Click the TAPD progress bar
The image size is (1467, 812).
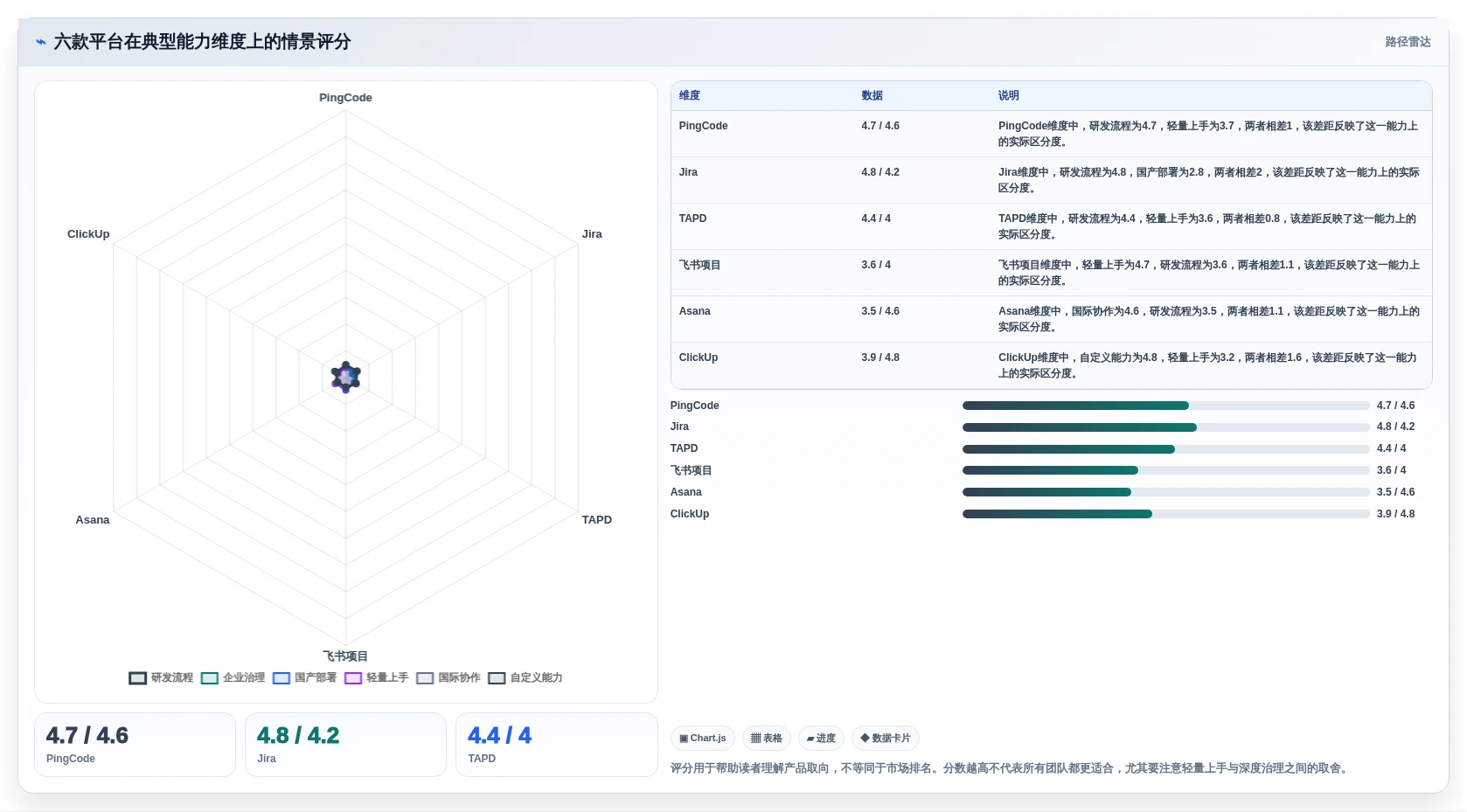1165,449
